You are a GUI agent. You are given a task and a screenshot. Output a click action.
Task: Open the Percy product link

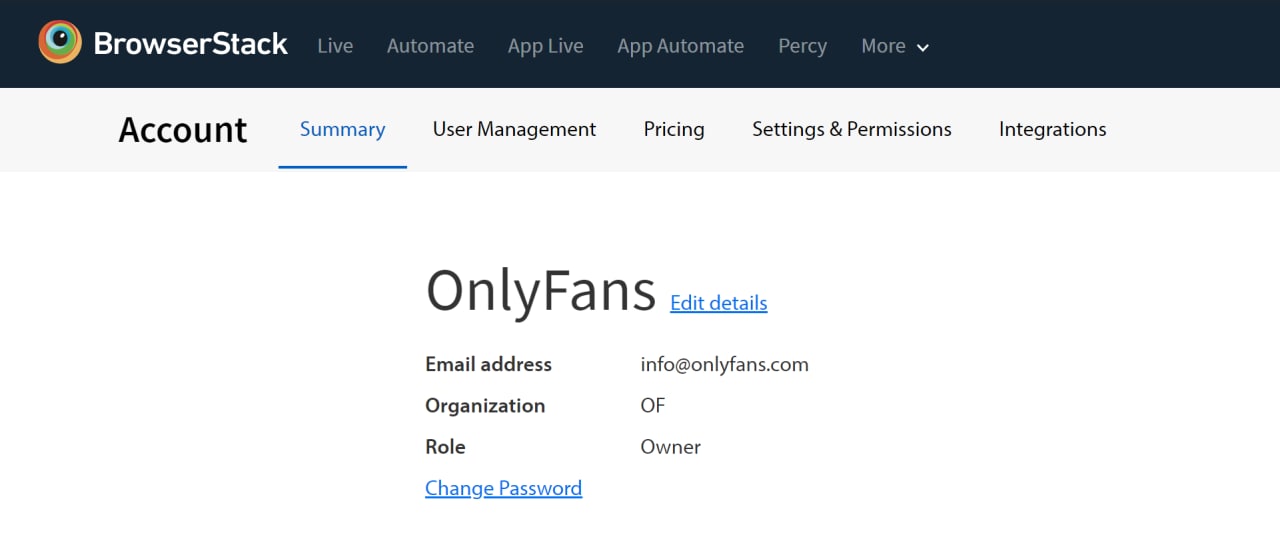point(802,46)
